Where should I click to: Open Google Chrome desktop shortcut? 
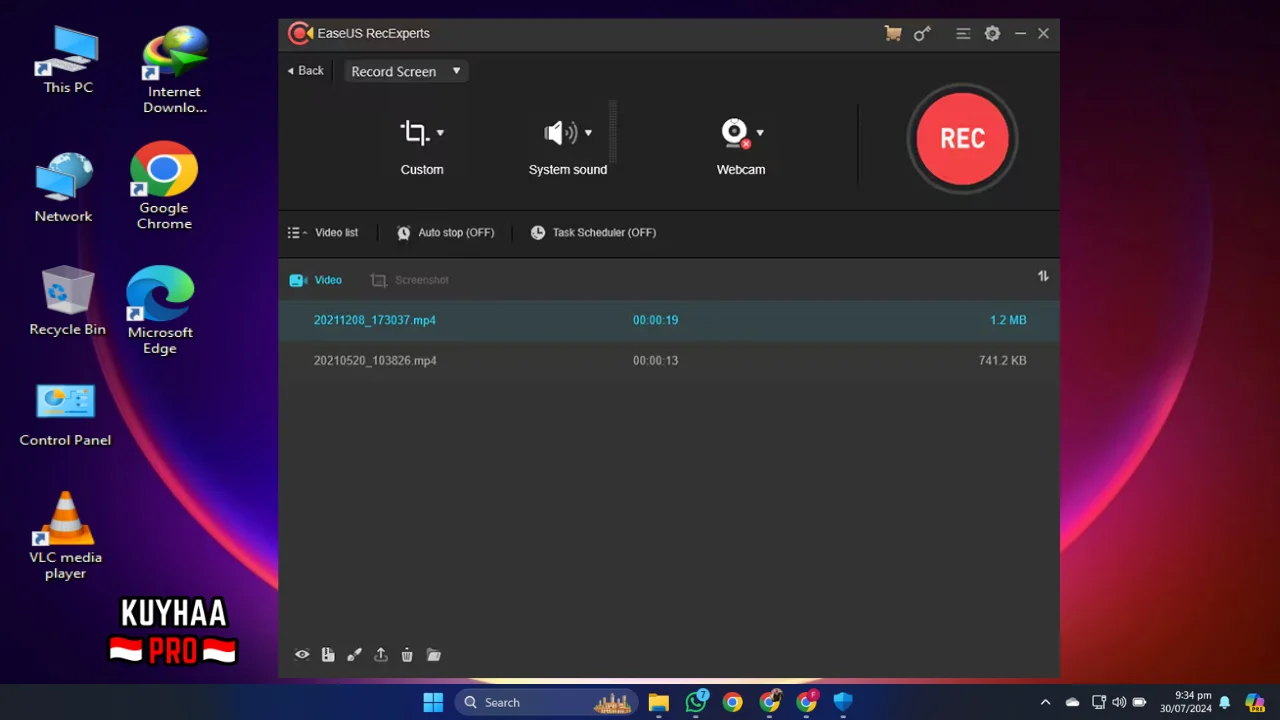pos(164,186)
